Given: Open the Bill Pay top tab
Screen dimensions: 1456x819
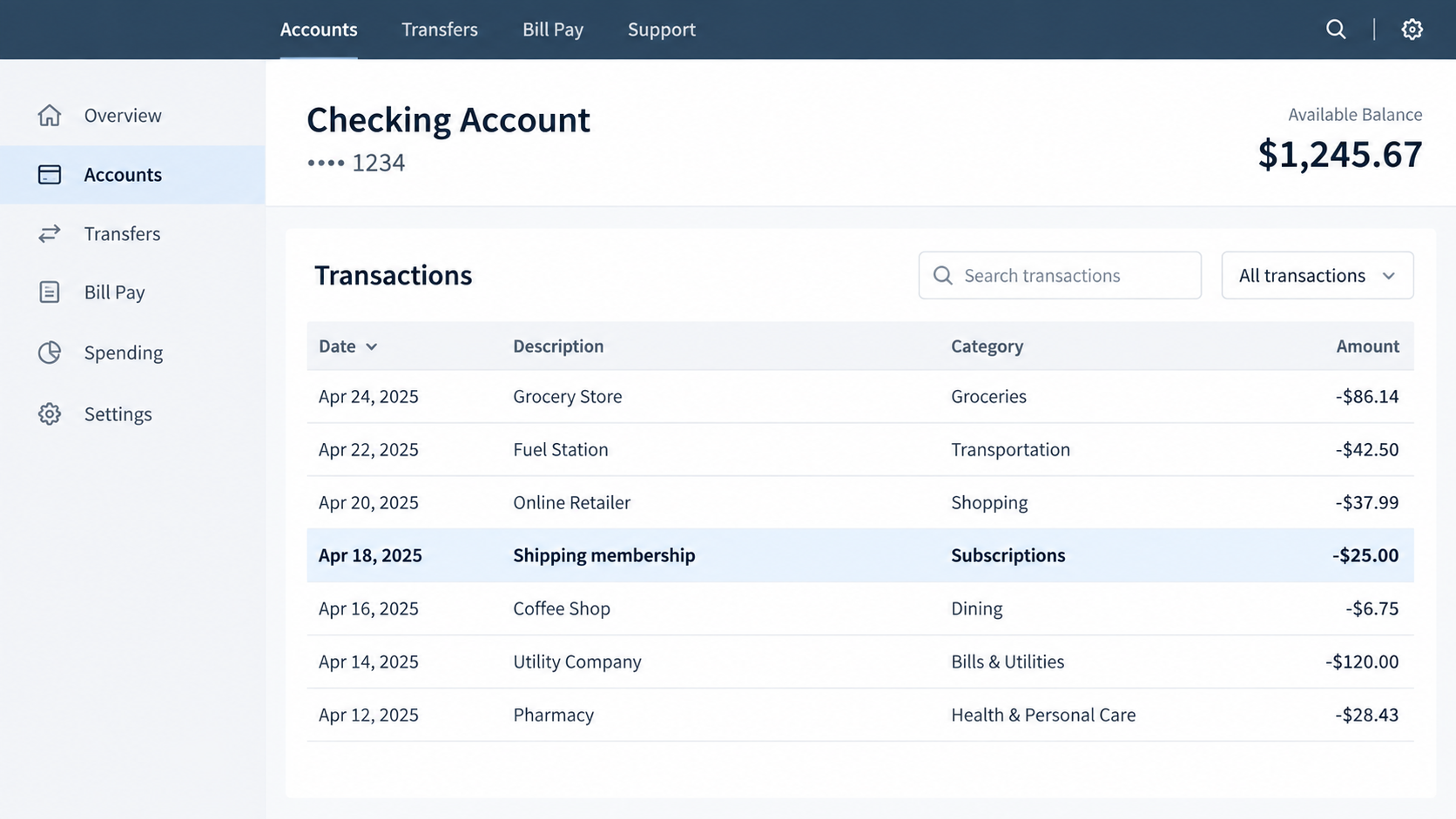Looking at the screenshot, I should pyautogui.click(x=553, y=30).
